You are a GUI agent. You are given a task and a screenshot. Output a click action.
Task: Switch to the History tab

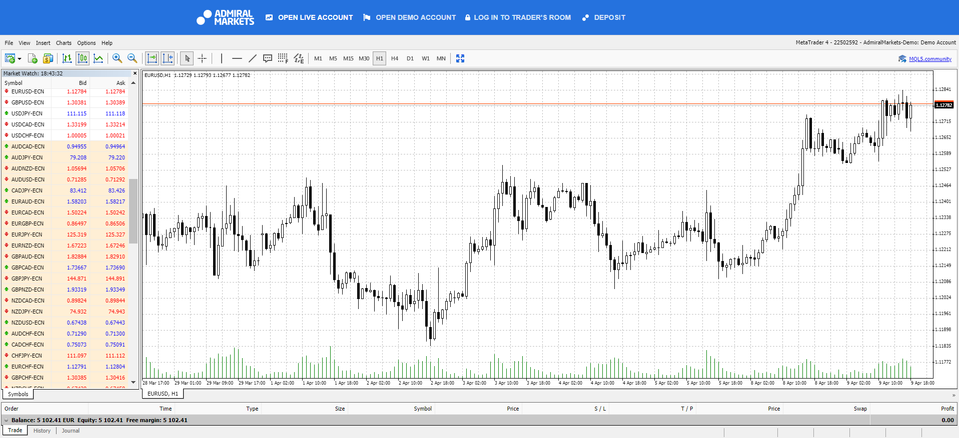point(42,431)
